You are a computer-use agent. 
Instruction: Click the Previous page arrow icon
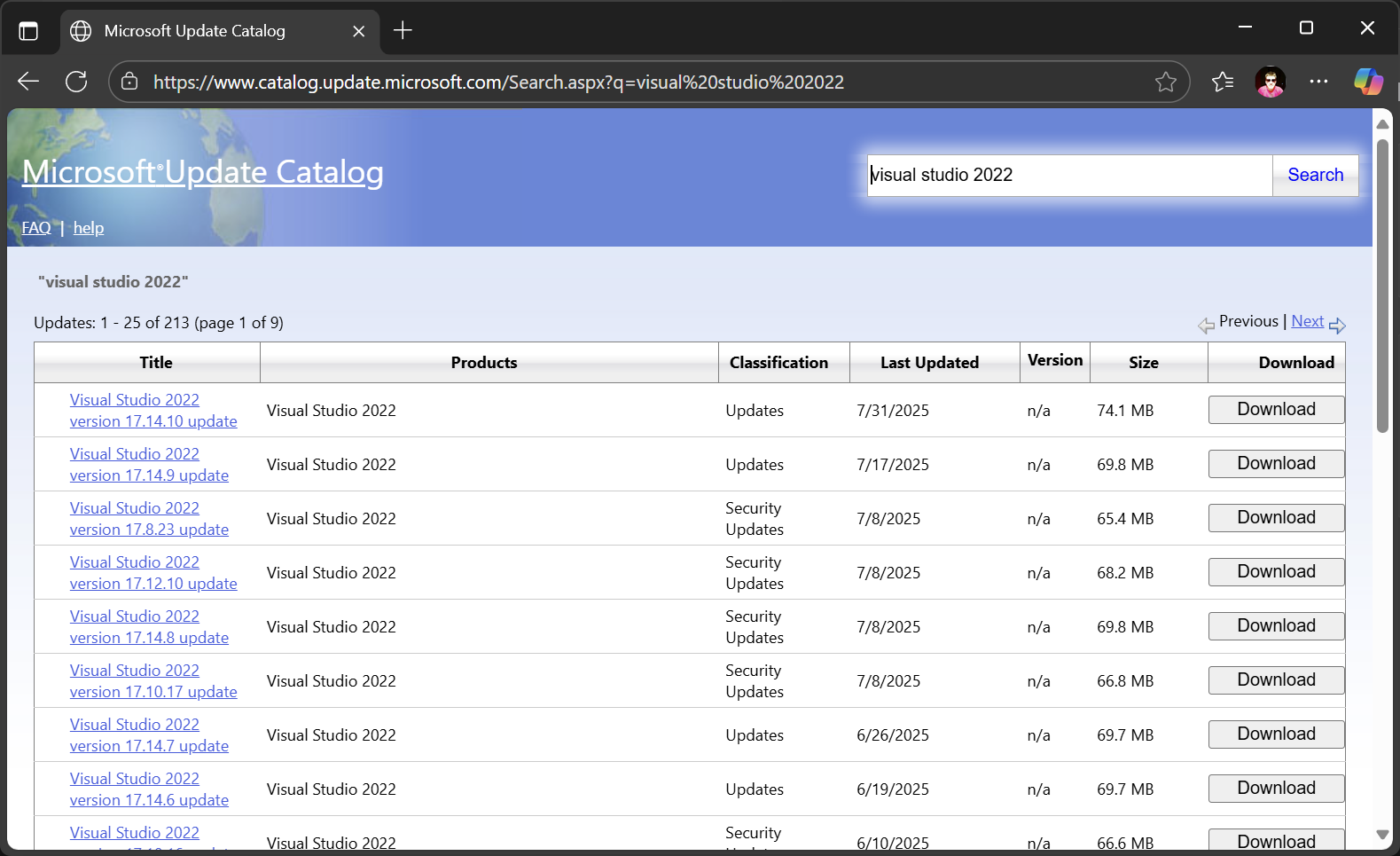pyautogui.click(x=1206, y=326)
